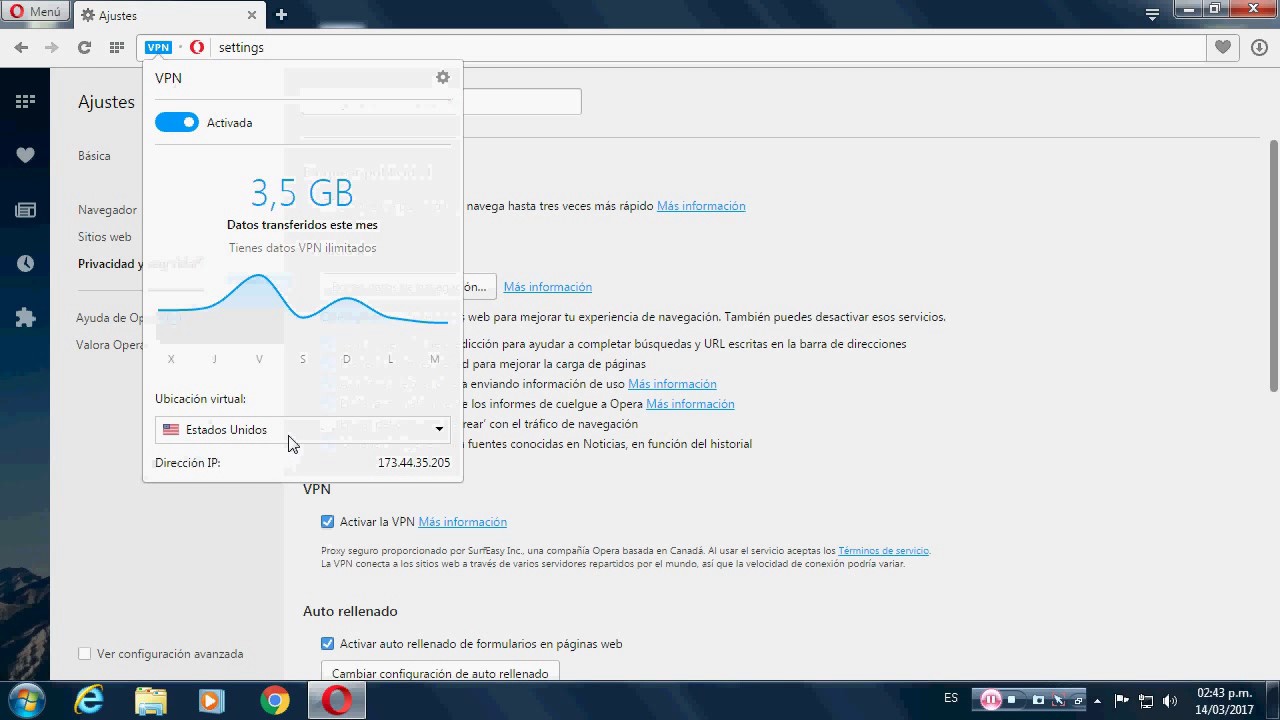Open the volume speaker icon

[x=1170, y=700]
